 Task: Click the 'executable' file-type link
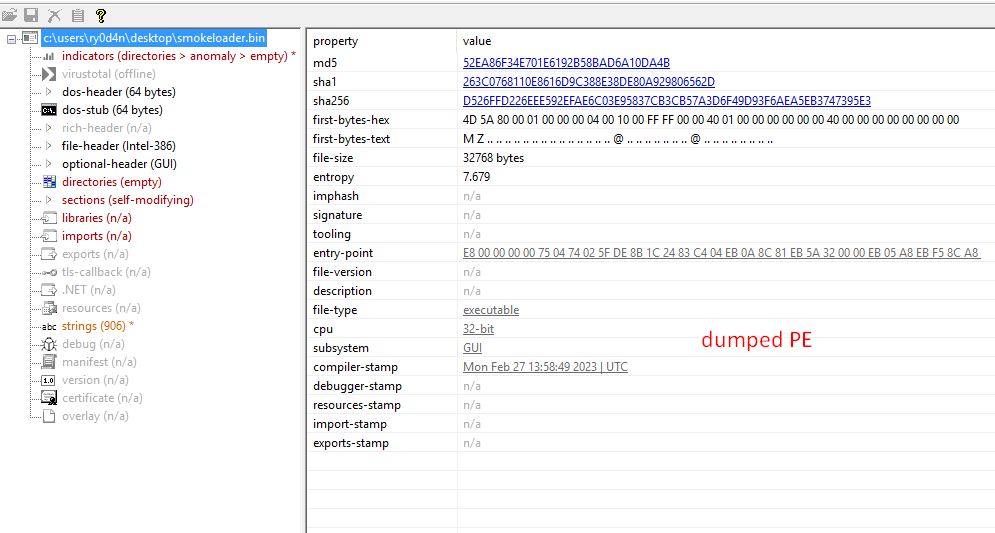click(491, 310)
